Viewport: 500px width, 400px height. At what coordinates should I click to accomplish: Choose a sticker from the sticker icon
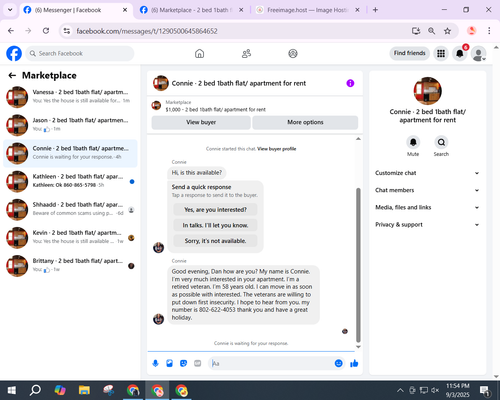[183, 363]
